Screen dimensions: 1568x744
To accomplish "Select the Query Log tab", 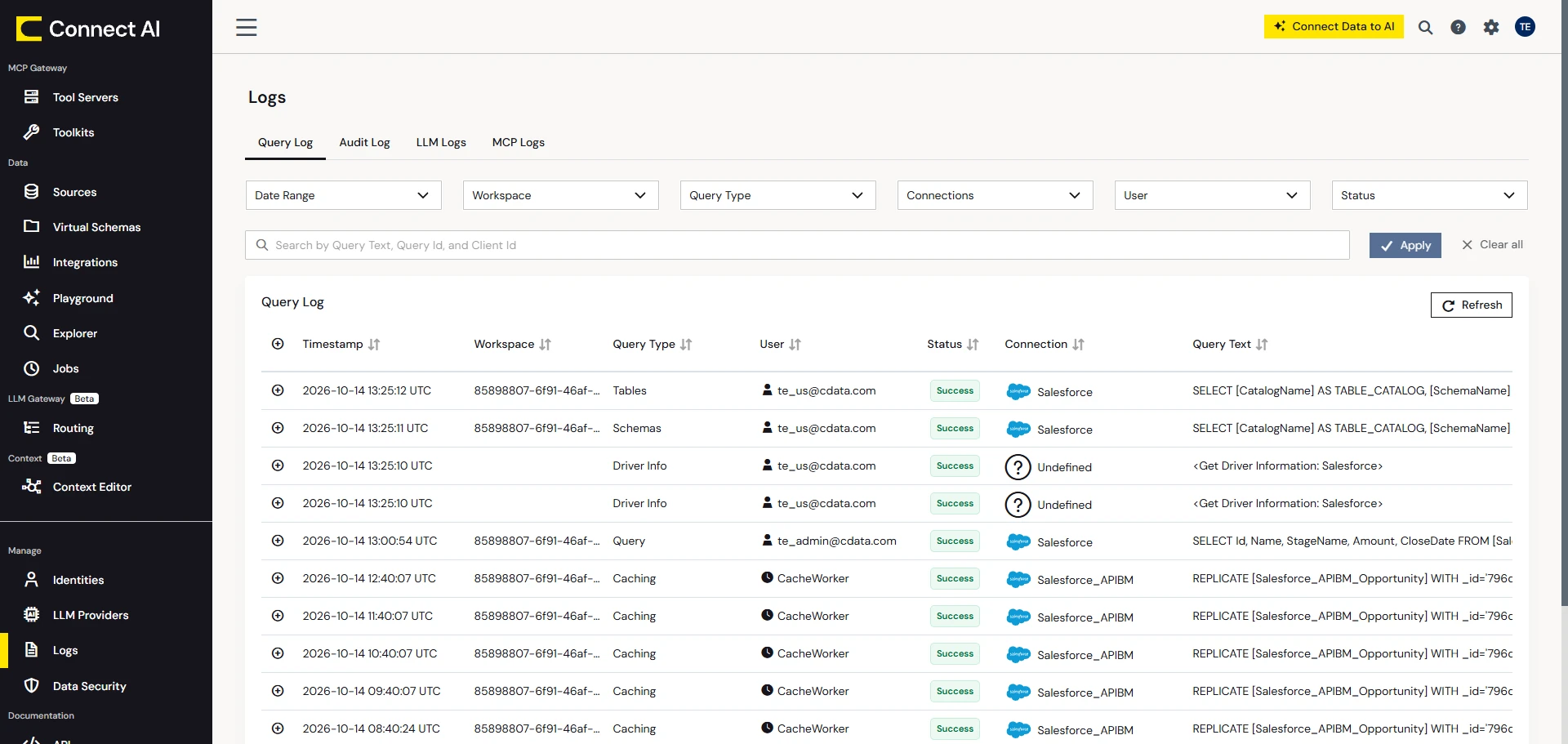I will (285, 142).
